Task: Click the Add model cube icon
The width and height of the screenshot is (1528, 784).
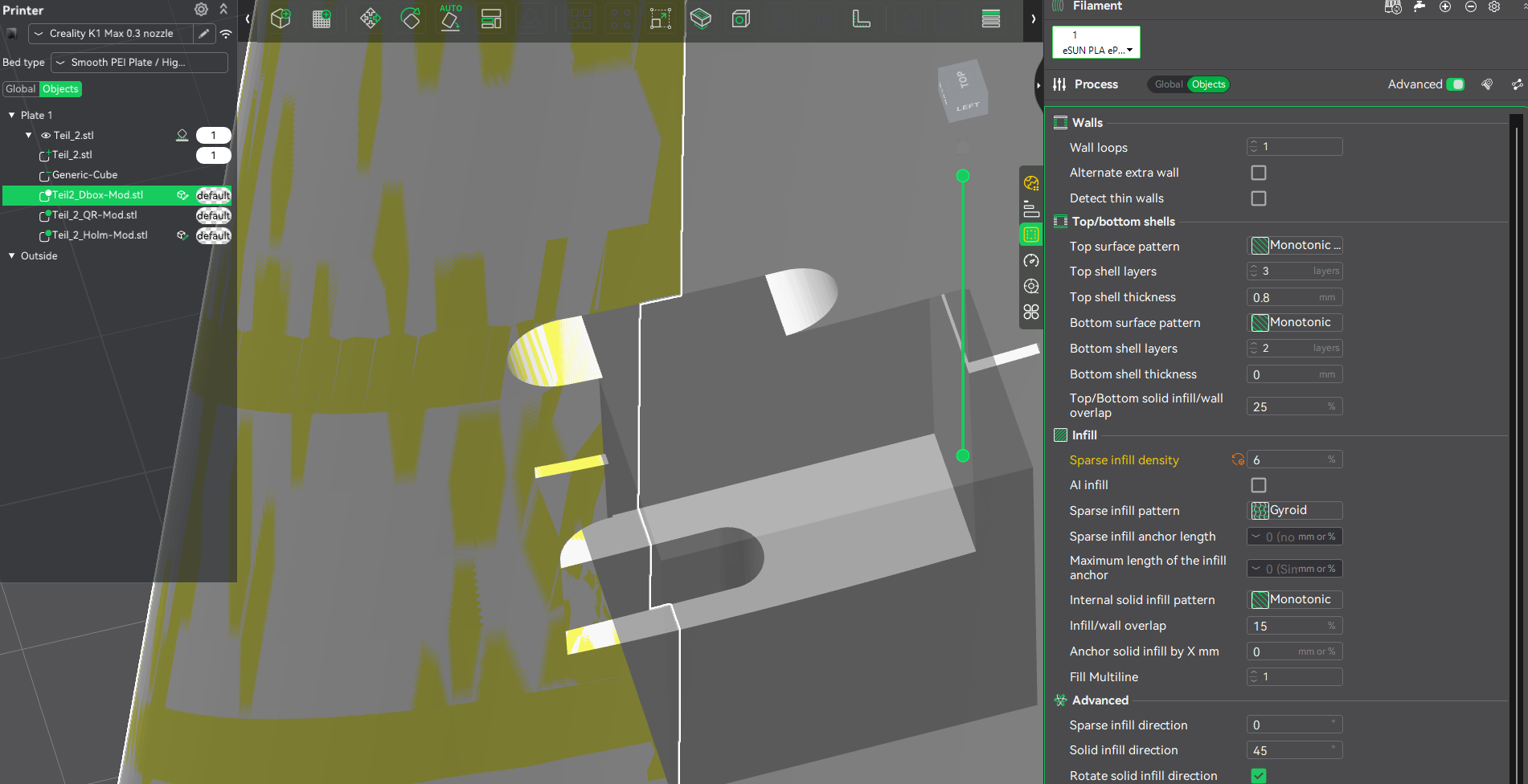Action: pos(281,18)
